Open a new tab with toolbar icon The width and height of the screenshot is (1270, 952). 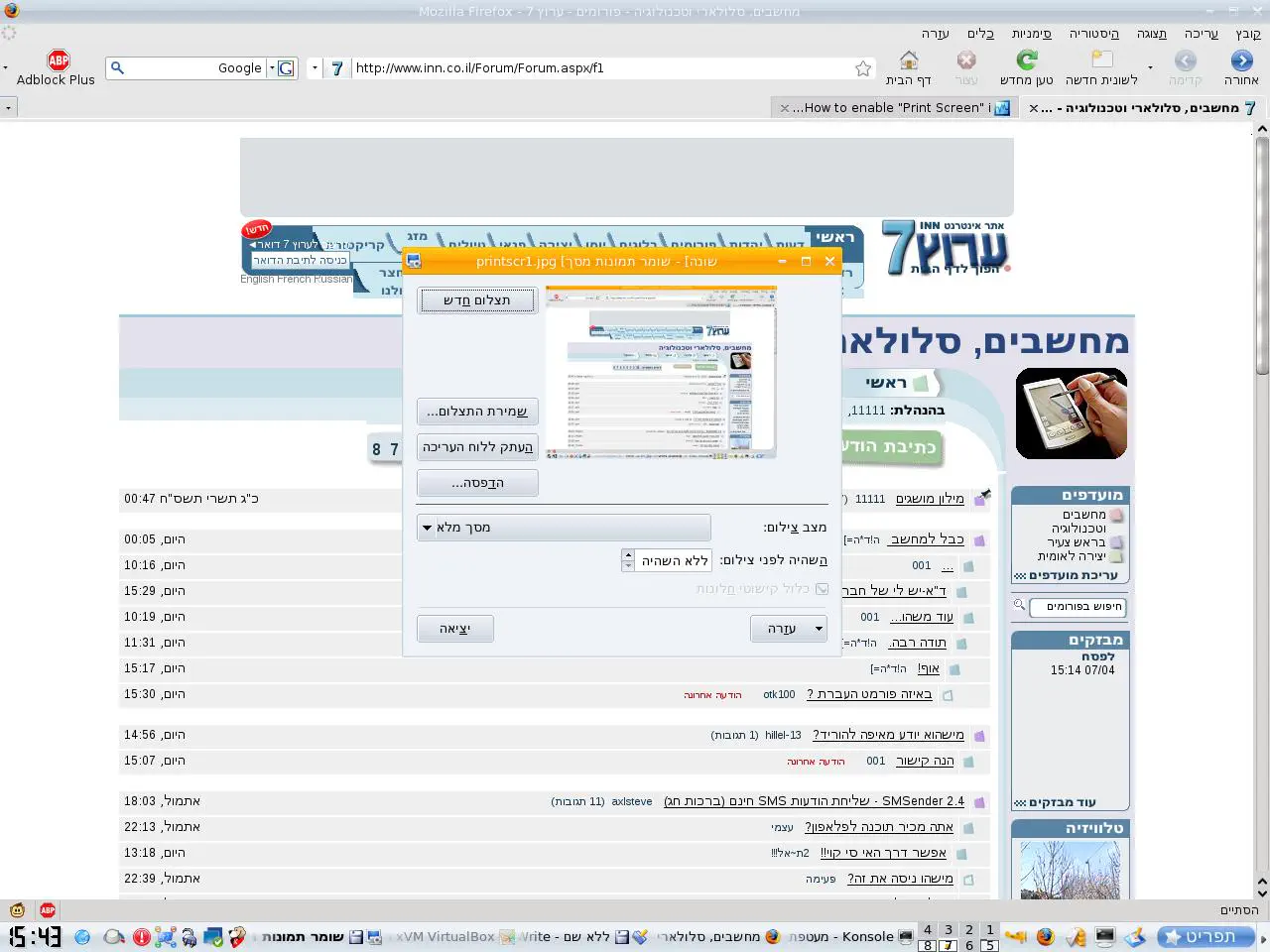(1101, 61)
